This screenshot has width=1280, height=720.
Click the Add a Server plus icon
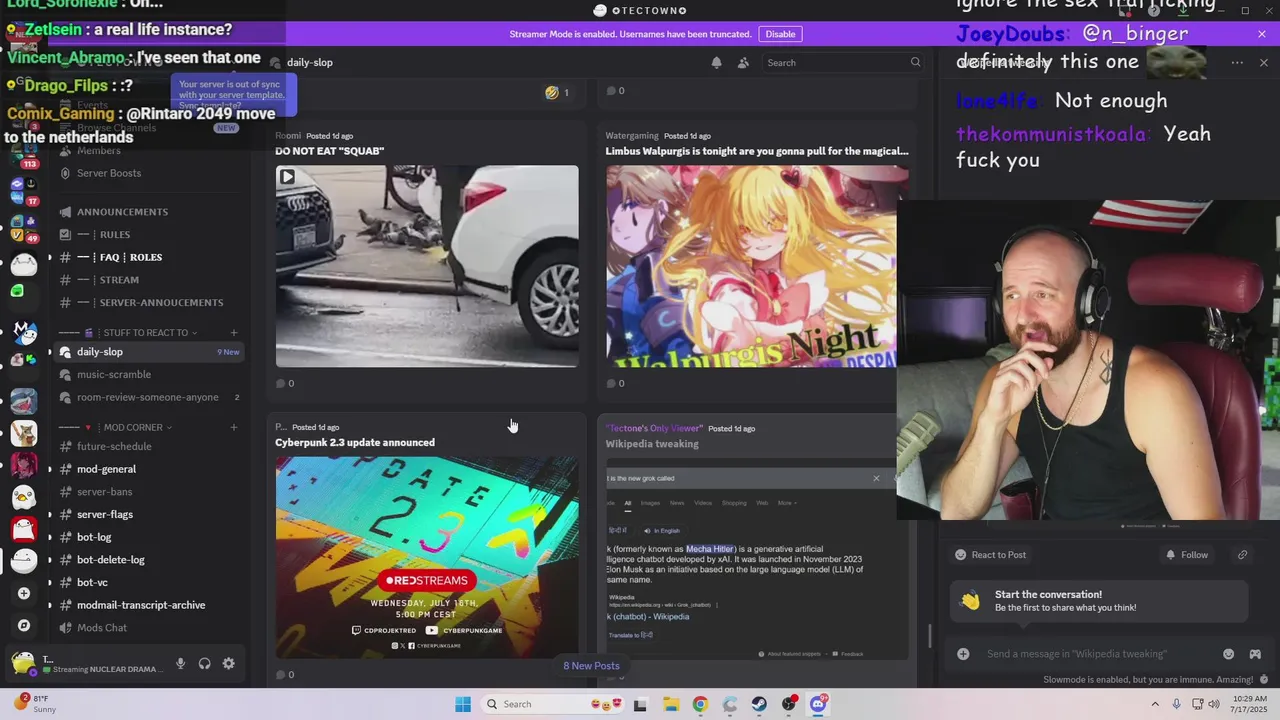(x=24, y=593)
